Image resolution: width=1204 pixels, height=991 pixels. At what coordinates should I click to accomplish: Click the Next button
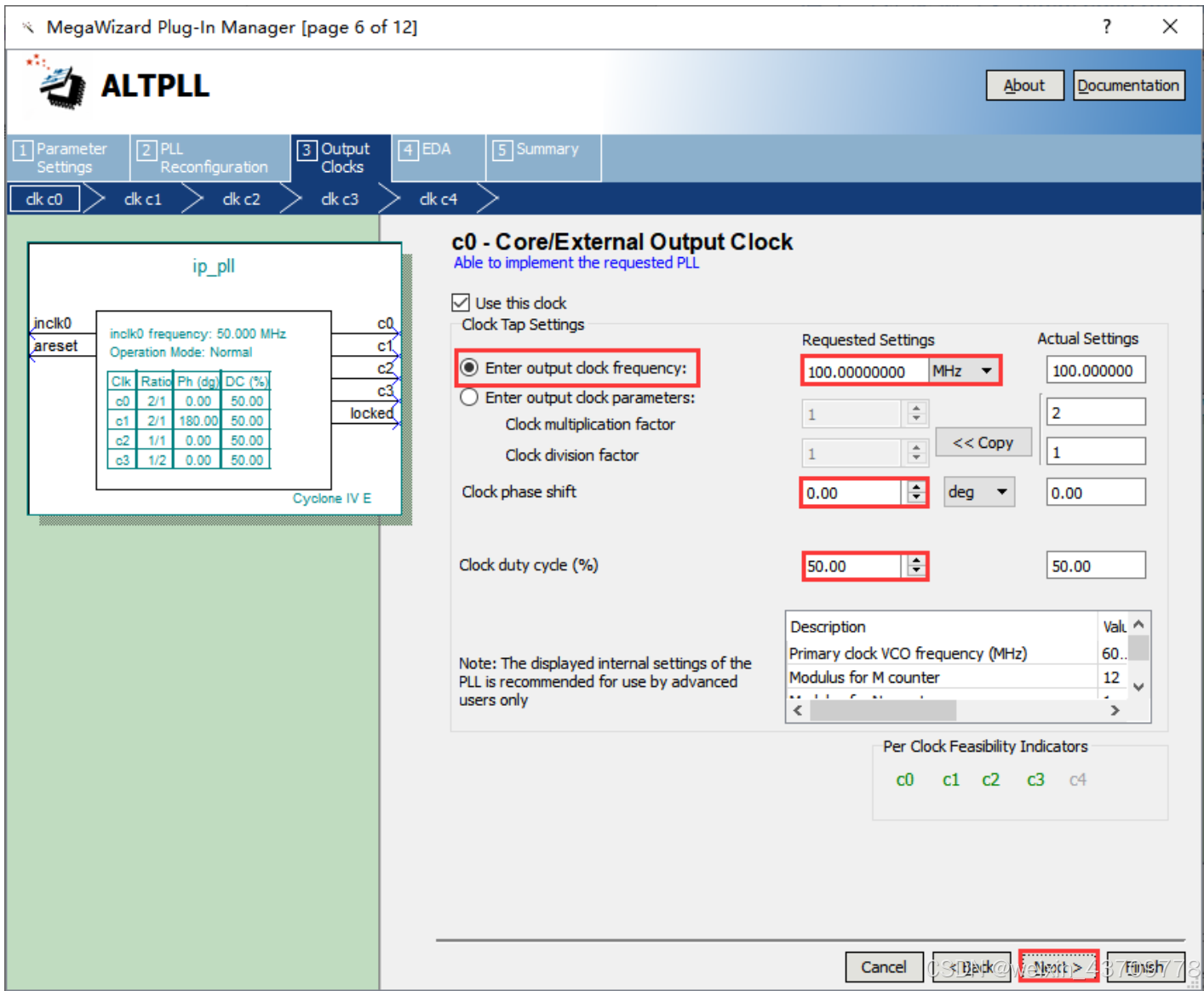tap(1058, 966)
